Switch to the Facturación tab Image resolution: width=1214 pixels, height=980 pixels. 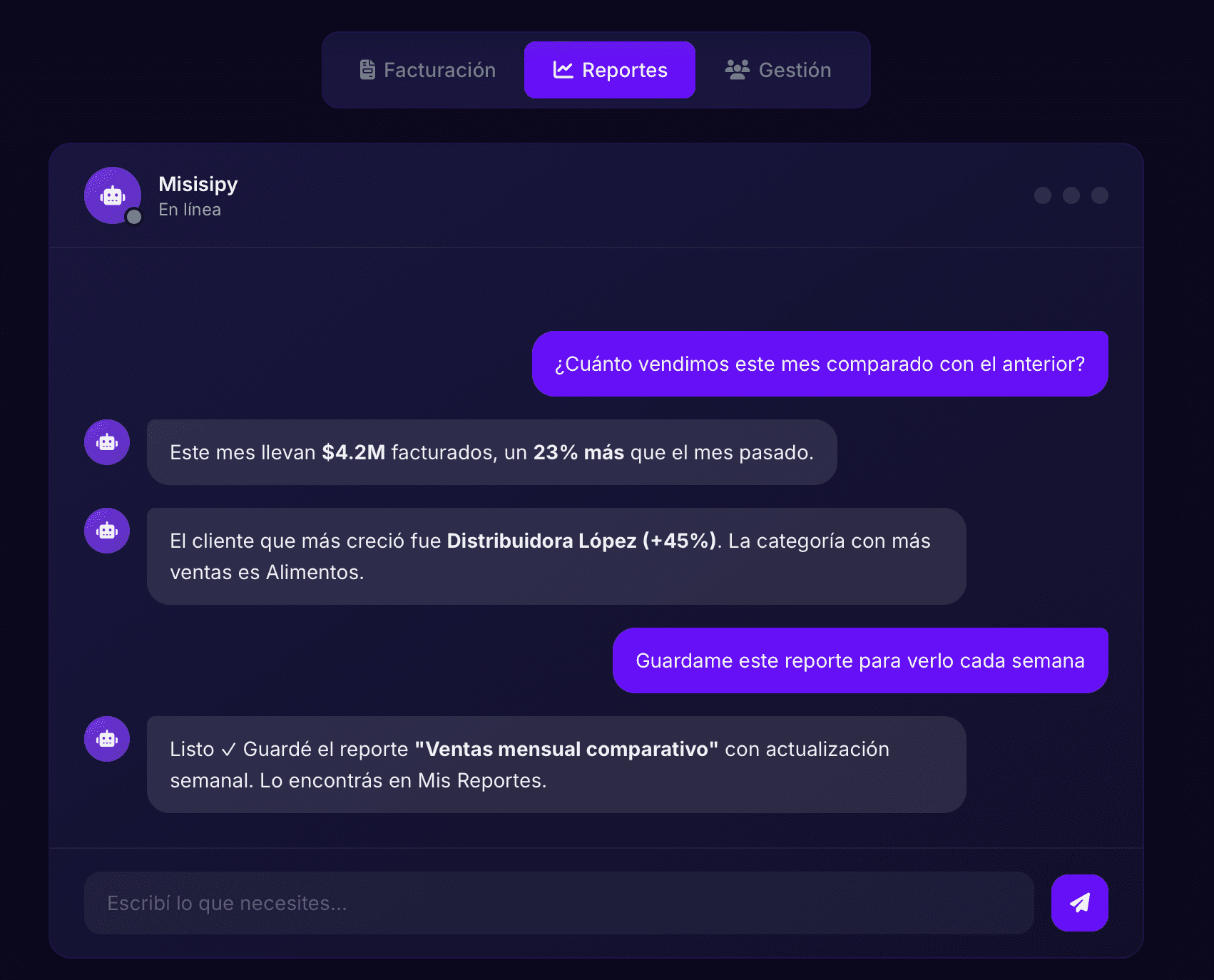(x=426, y=69)
